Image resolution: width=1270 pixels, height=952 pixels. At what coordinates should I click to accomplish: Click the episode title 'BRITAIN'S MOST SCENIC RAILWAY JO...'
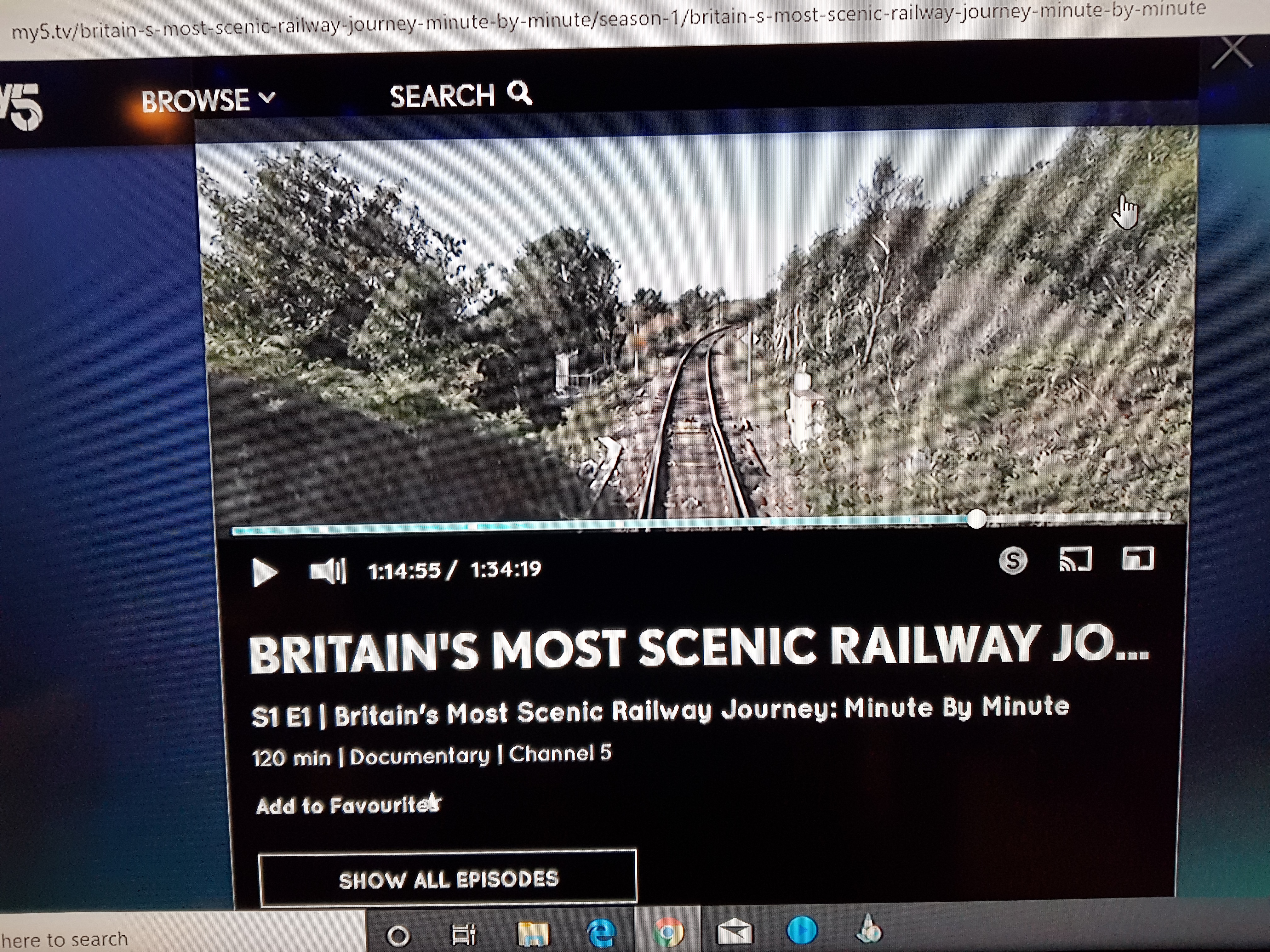(x=699, y=649)
